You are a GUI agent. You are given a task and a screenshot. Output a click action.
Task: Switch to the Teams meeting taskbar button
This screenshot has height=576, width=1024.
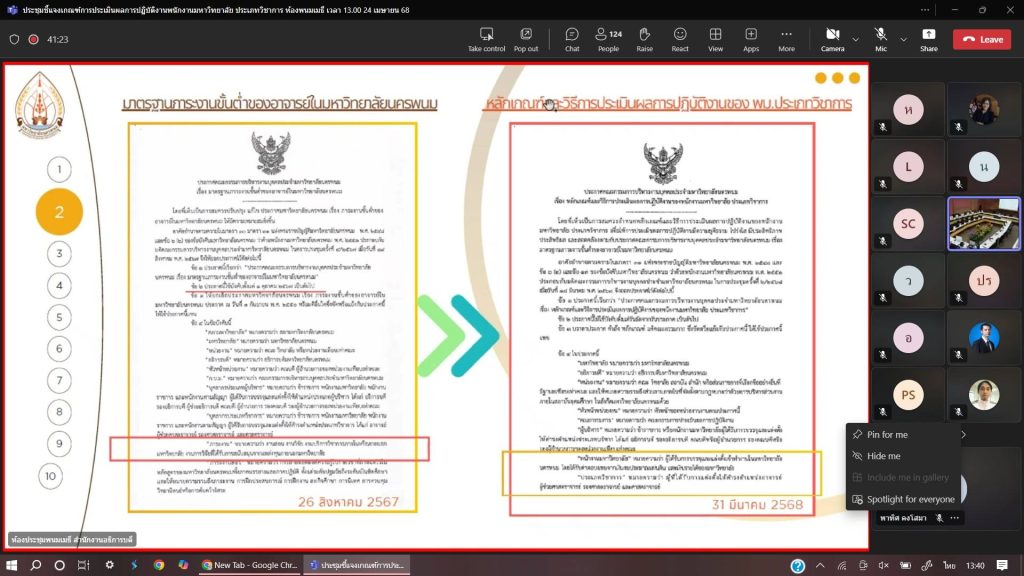click(357, 565)
